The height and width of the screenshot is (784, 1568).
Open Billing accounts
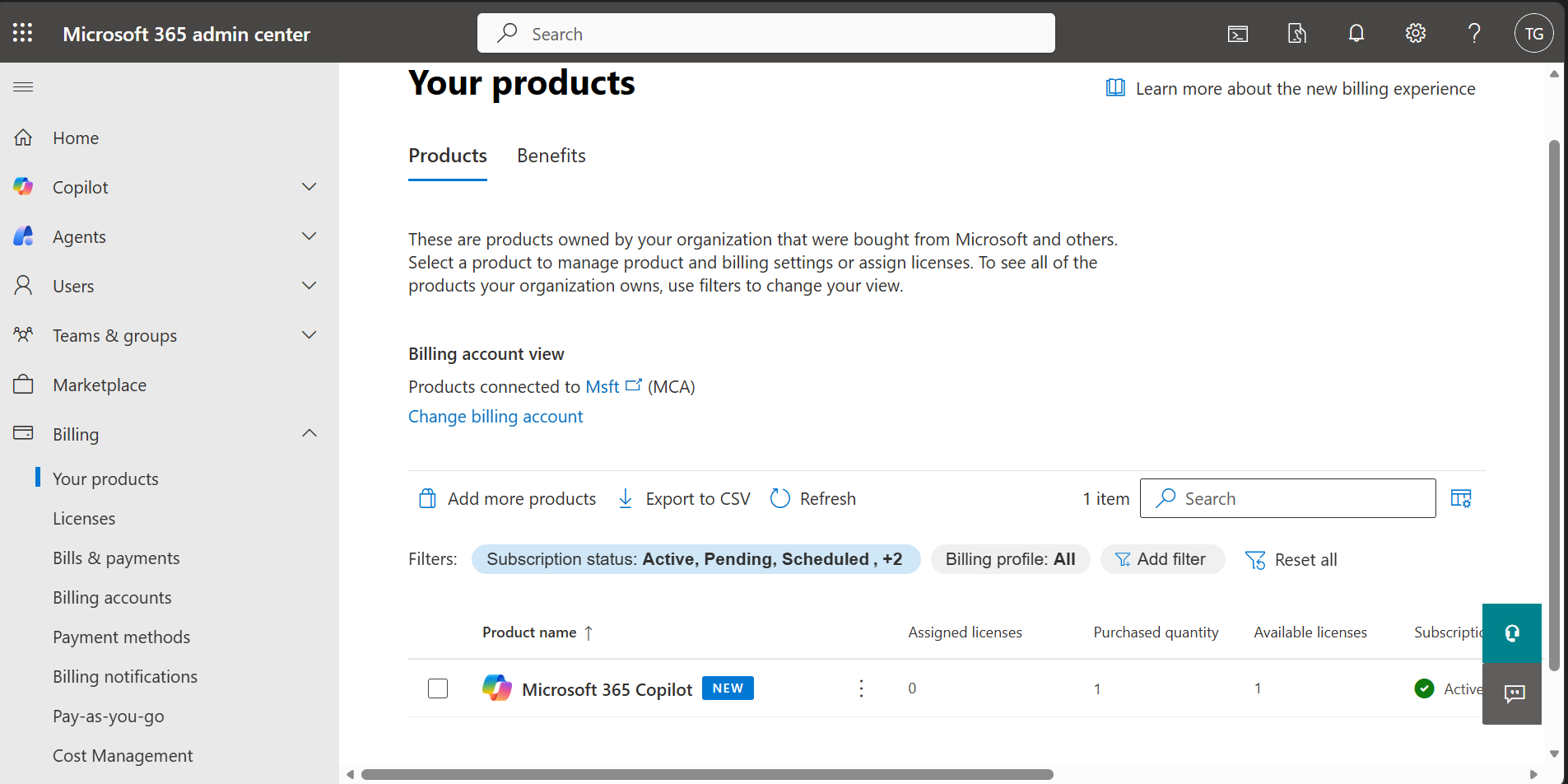pyautogui.click(x=112, y=597)
